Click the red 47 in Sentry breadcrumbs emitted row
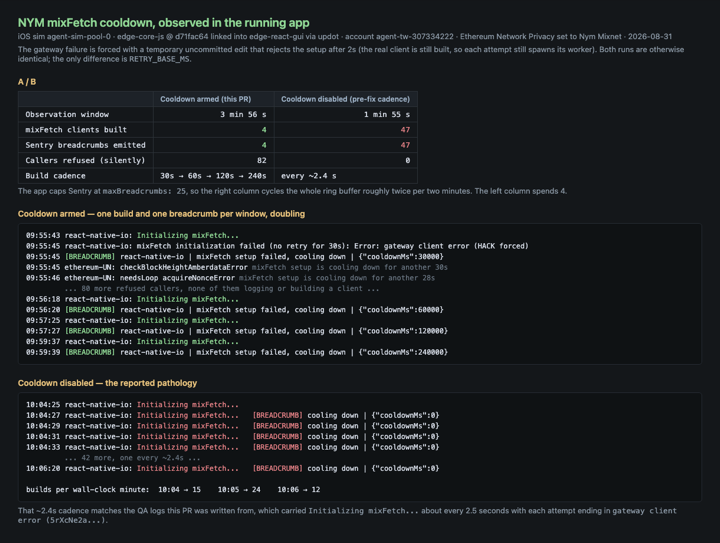The height and width of the screenshot is (543, 720). click(x=405, y=145)
